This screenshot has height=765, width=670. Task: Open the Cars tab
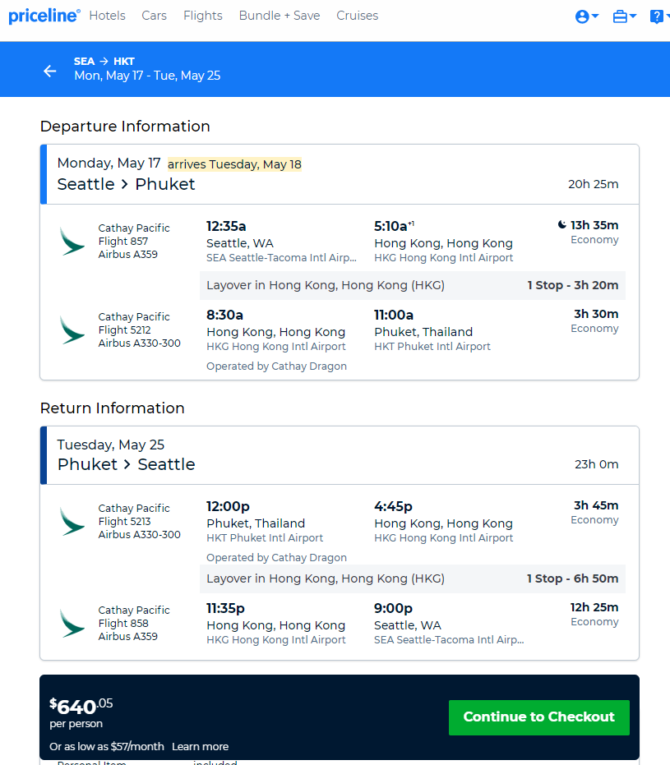point(154,16)
